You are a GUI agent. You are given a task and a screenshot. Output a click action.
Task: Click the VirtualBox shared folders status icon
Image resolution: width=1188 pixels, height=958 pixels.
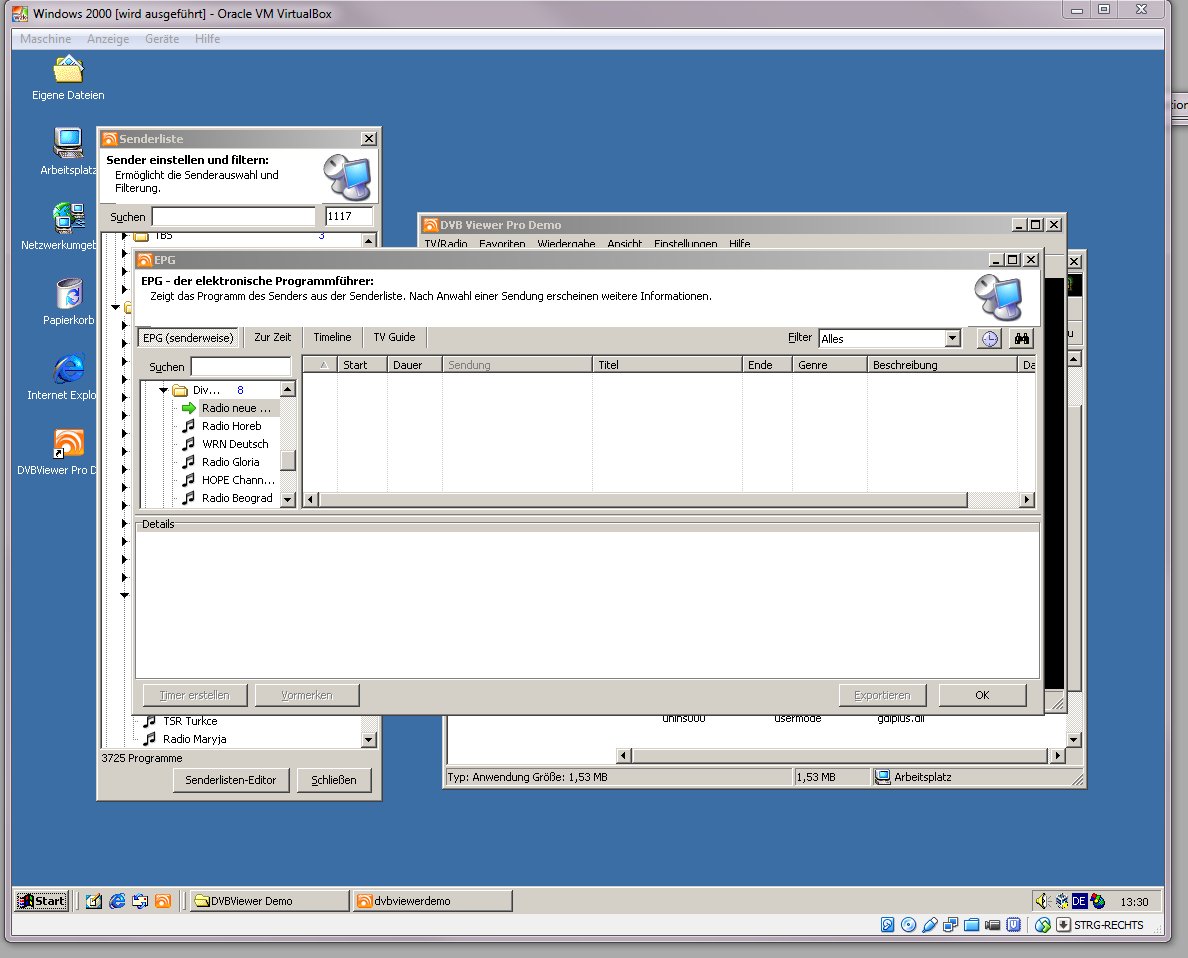[x=971, y=925]
